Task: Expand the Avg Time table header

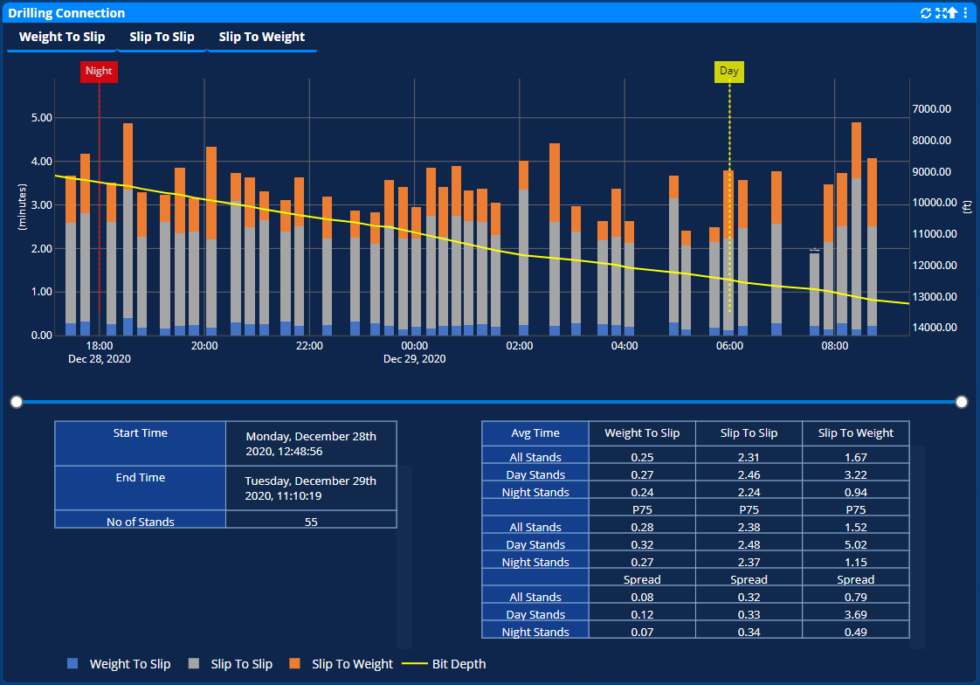Action: 535,433
